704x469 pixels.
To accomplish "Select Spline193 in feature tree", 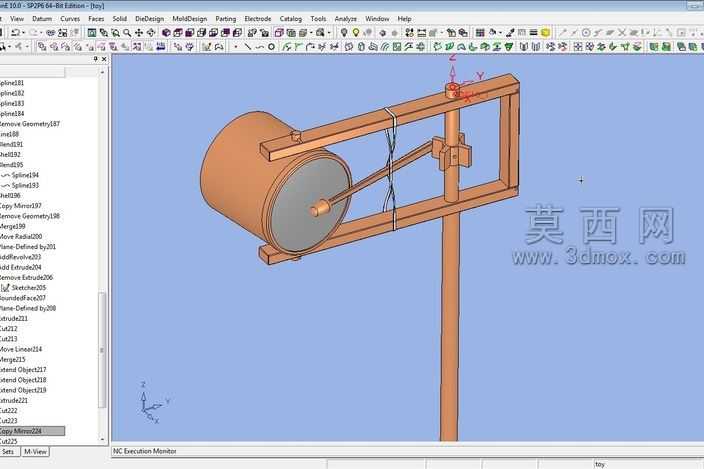I will pyautogui.click(x=25, y=185).
